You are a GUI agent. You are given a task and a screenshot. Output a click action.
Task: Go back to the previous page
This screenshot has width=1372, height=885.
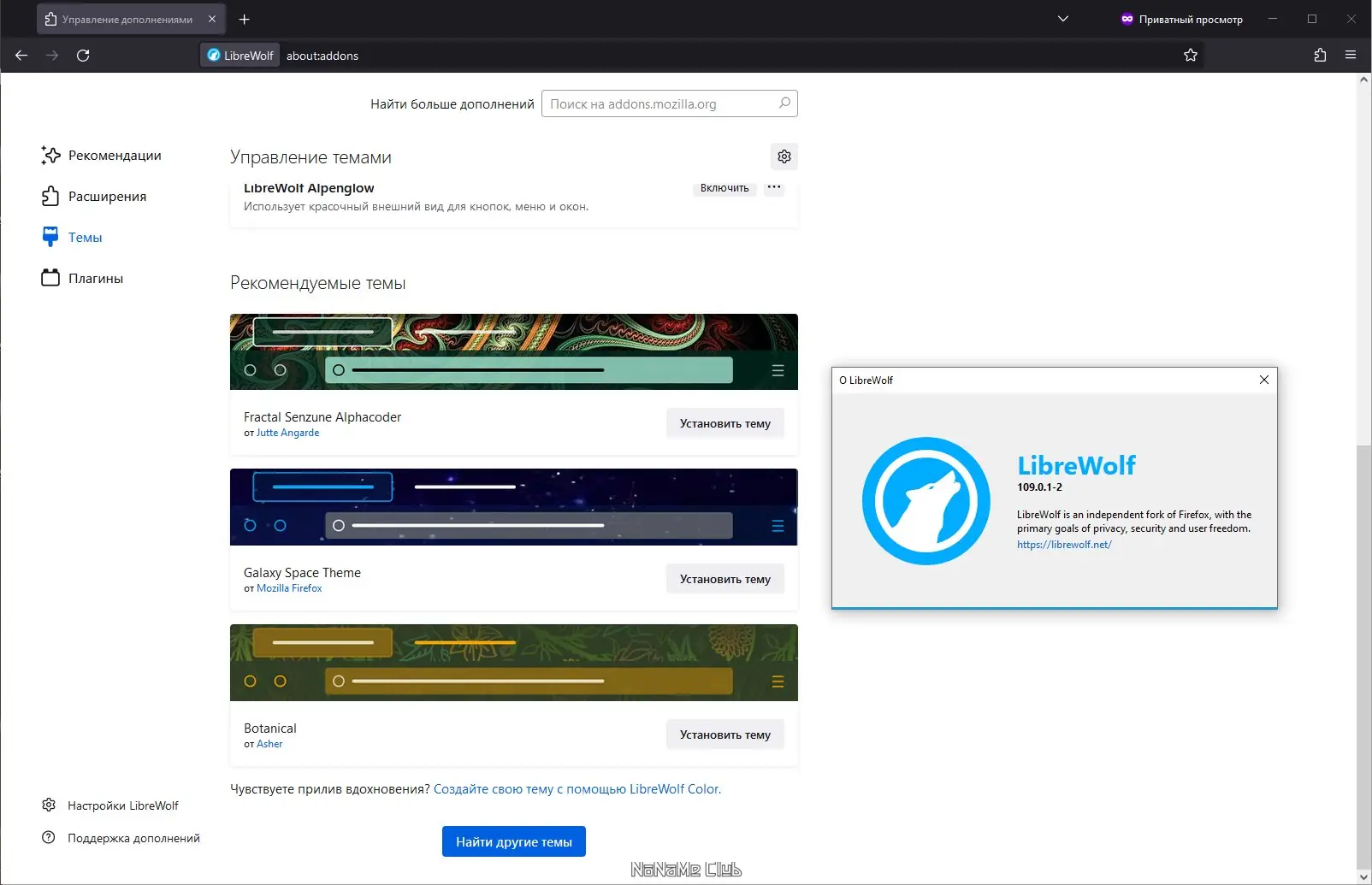21,56
